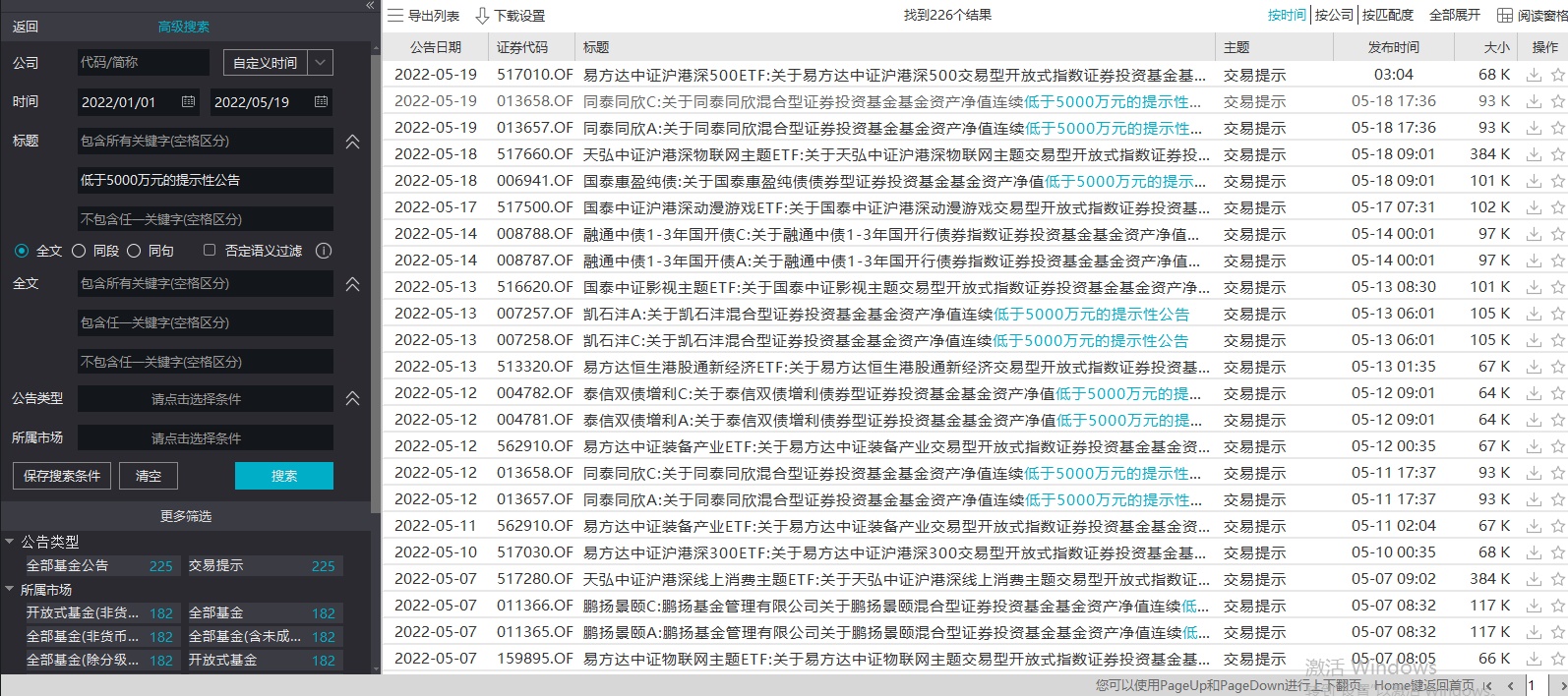
Task: Collapse the left search panel
Action: [x=370, y=6]
